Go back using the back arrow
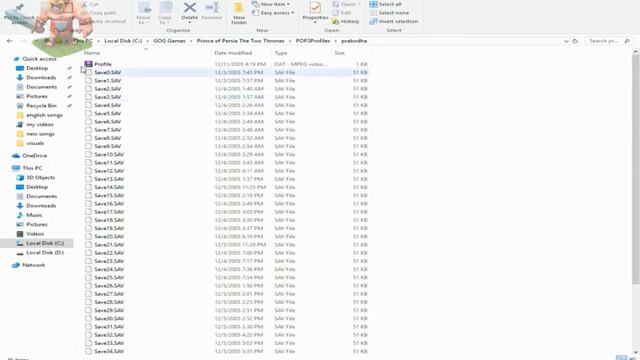Viewport: 640px width, 360px height. [x=9, y=41]
